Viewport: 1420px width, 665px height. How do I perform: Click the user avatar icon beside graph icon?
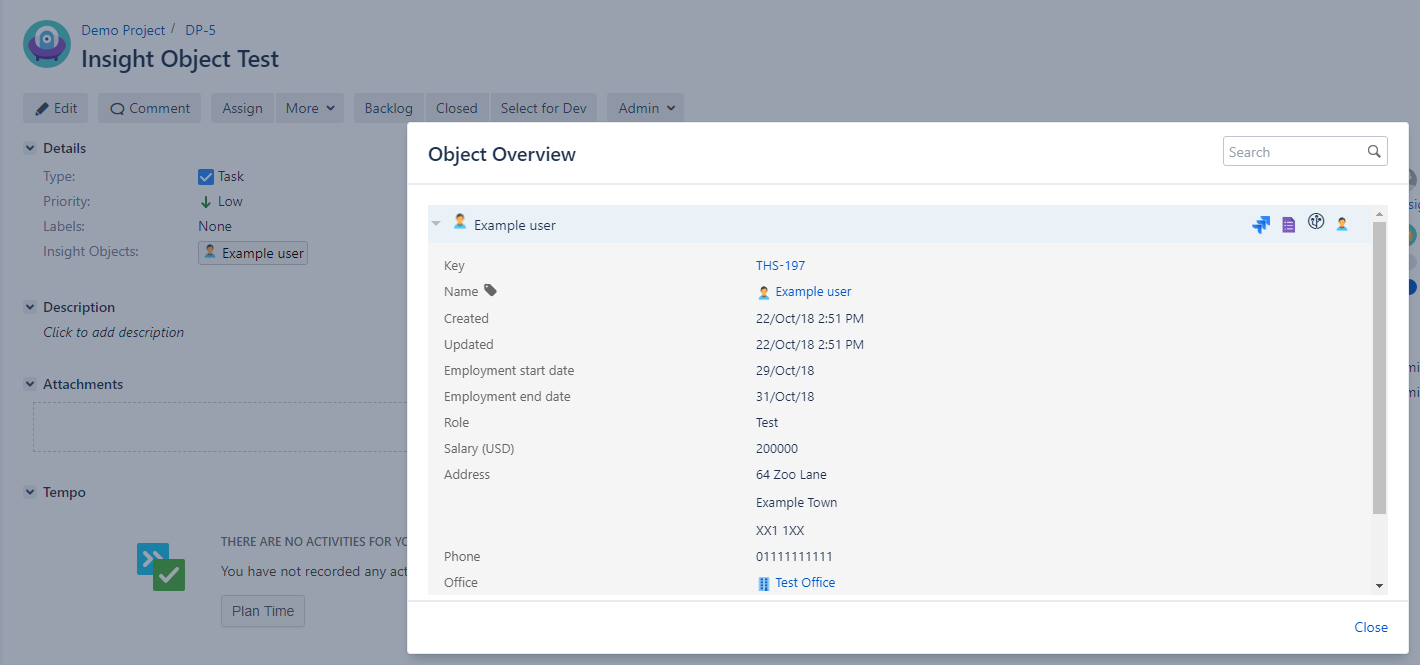[1342, 224]
